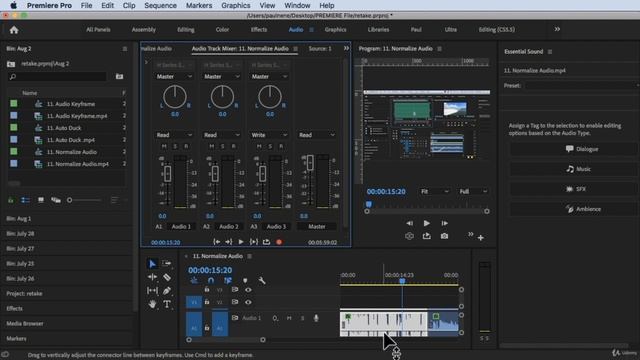
Task: Click the mixer Go to In point icon
Action: coord(217,242)
